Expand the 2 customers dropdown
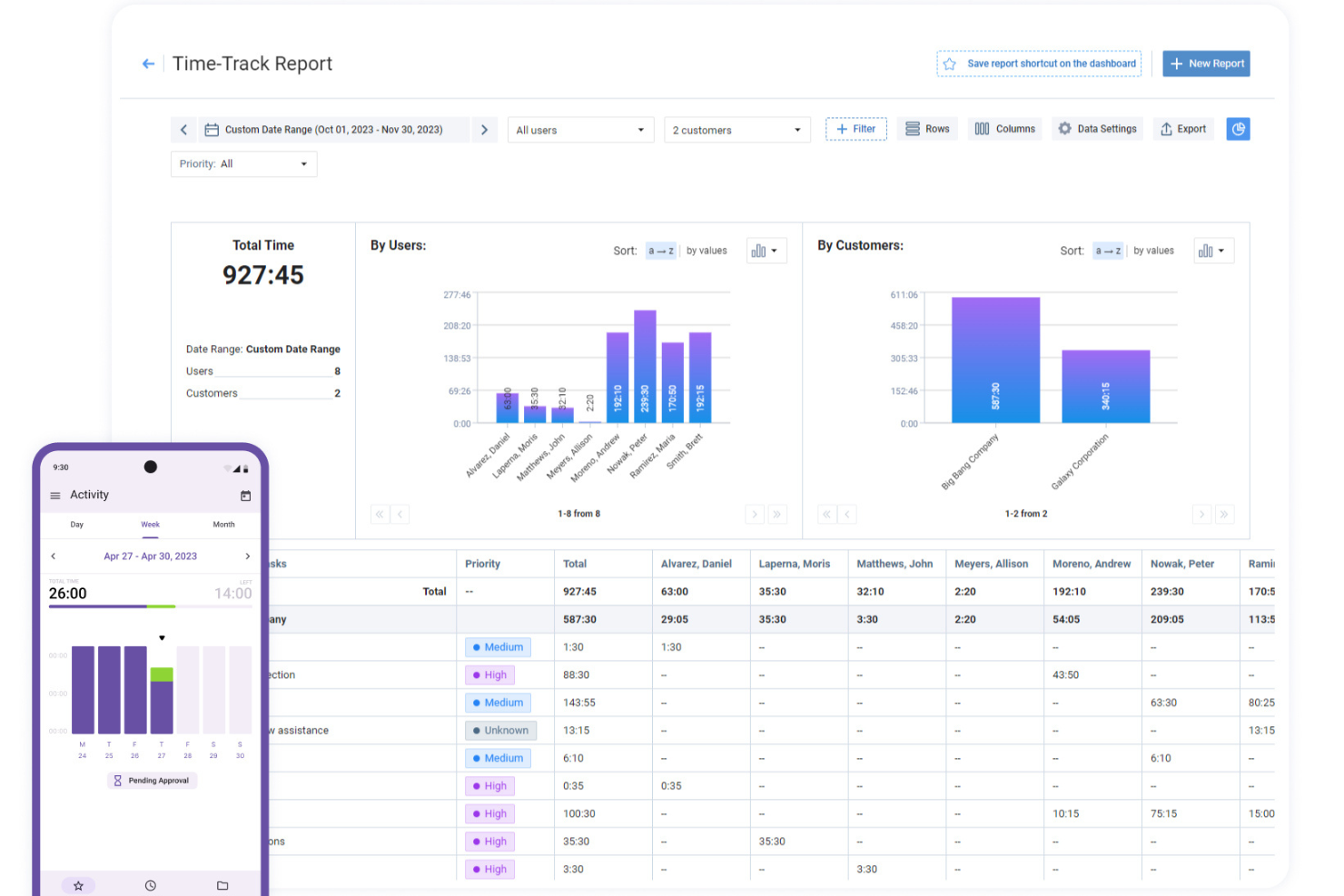This screenshot has width=1344, height=896. click(x=736, y=130)
